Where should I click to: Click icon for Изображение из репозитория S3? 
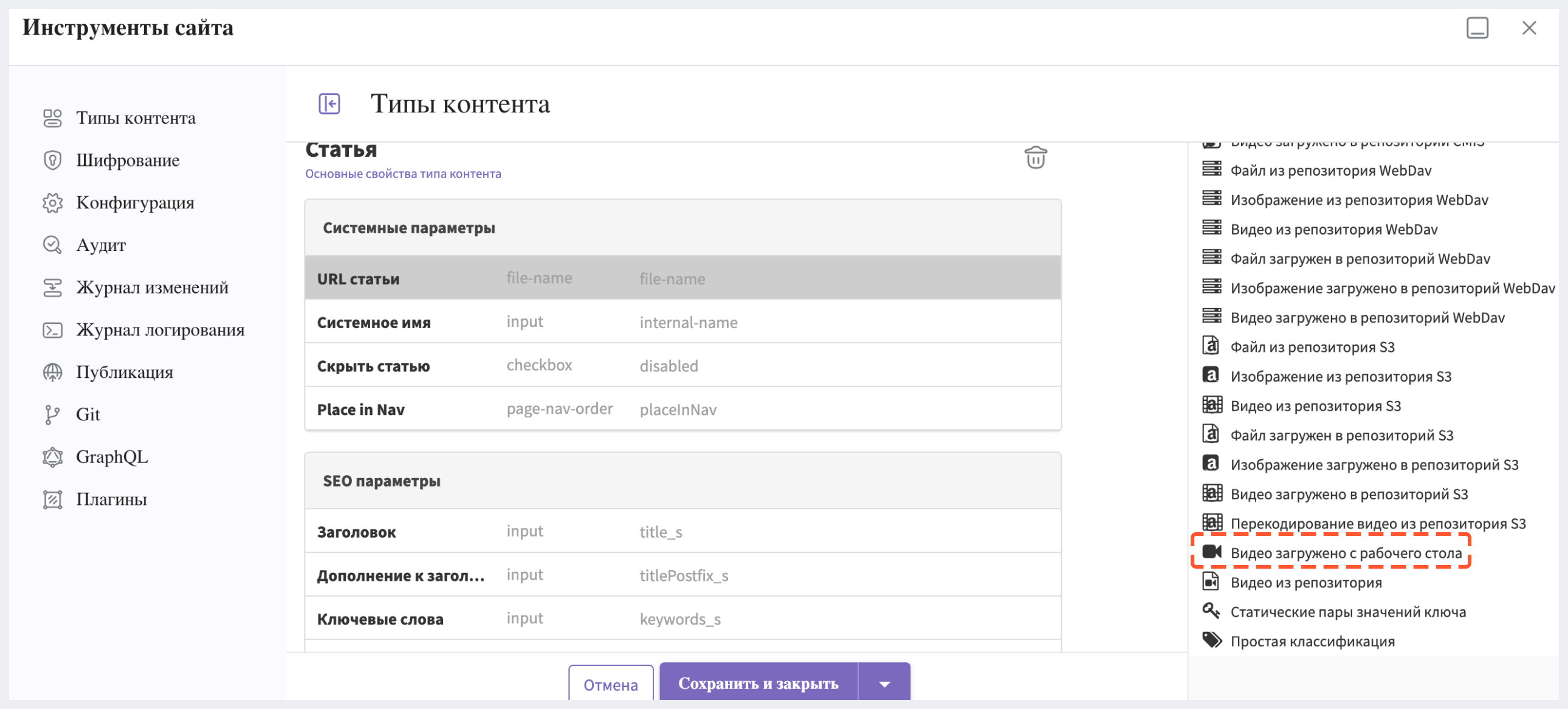coord(1211,374)
